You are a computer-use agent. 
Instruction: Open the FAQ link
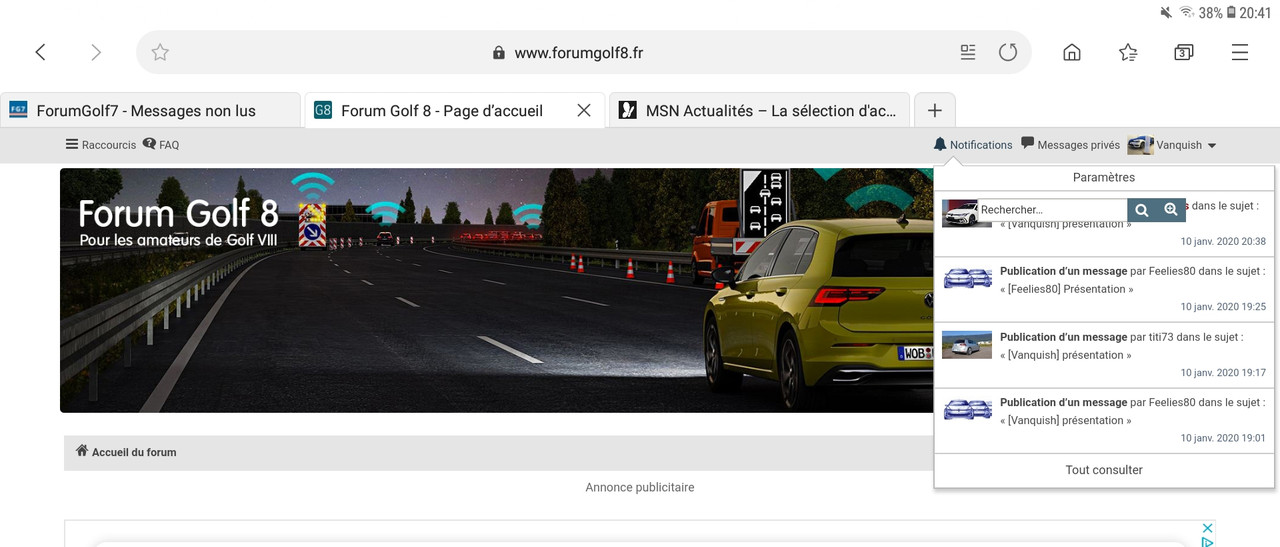161,145
